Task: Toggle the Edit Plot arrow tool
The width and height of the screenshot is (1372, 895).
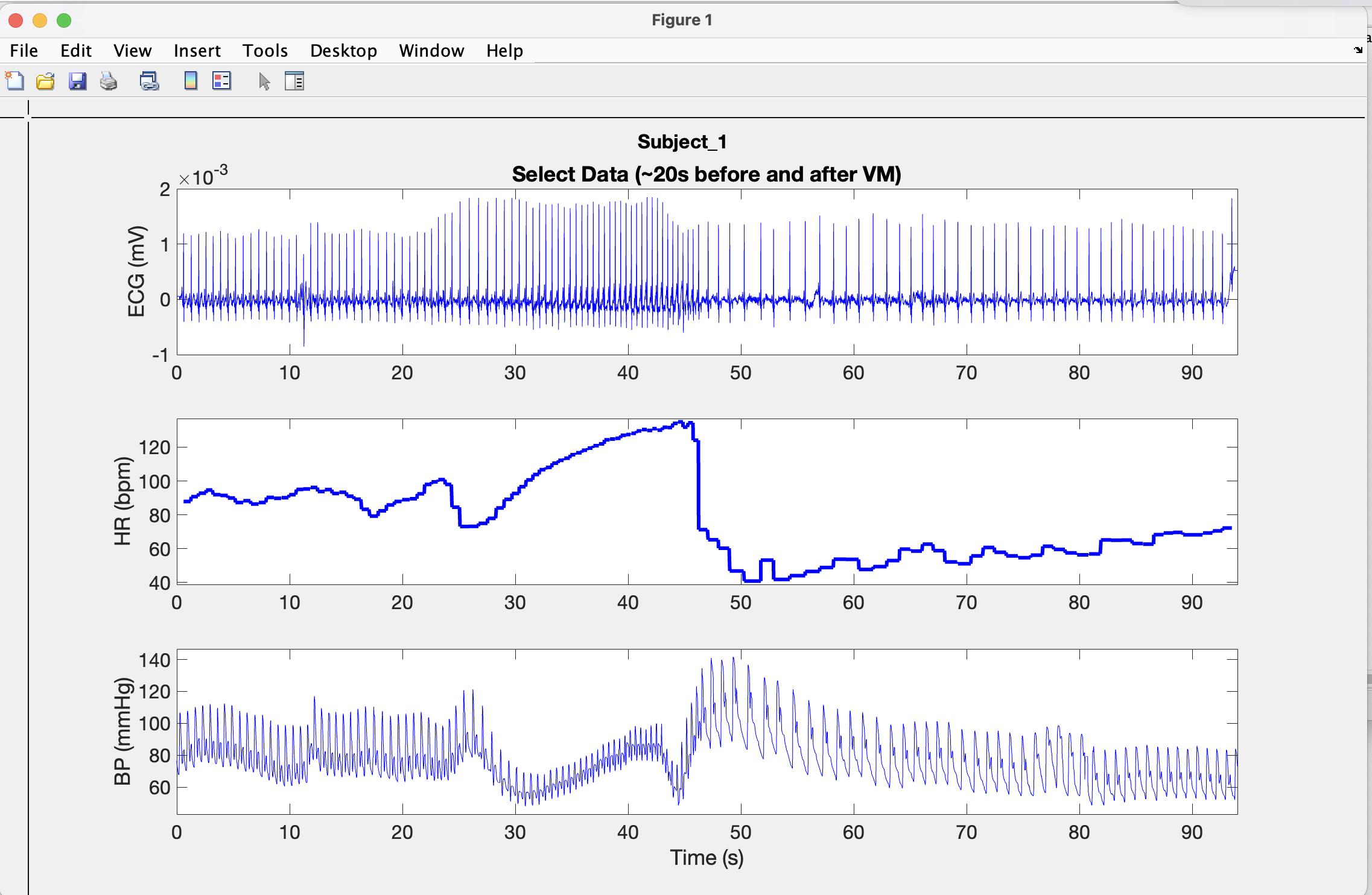Action: (x=264, y=81)
